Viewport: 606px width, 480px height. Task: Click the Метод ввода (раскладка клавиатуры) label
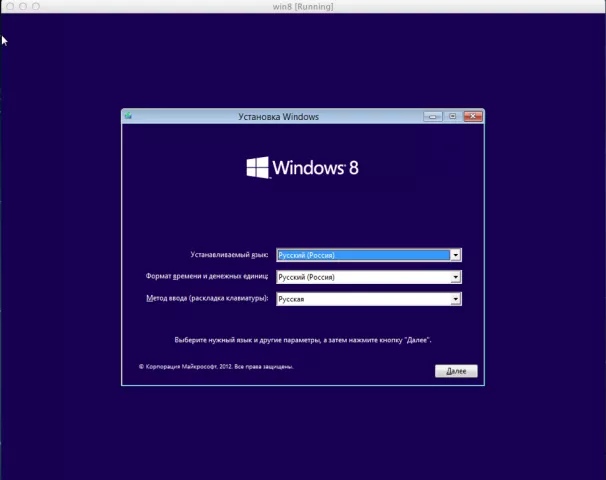[207, 298]
